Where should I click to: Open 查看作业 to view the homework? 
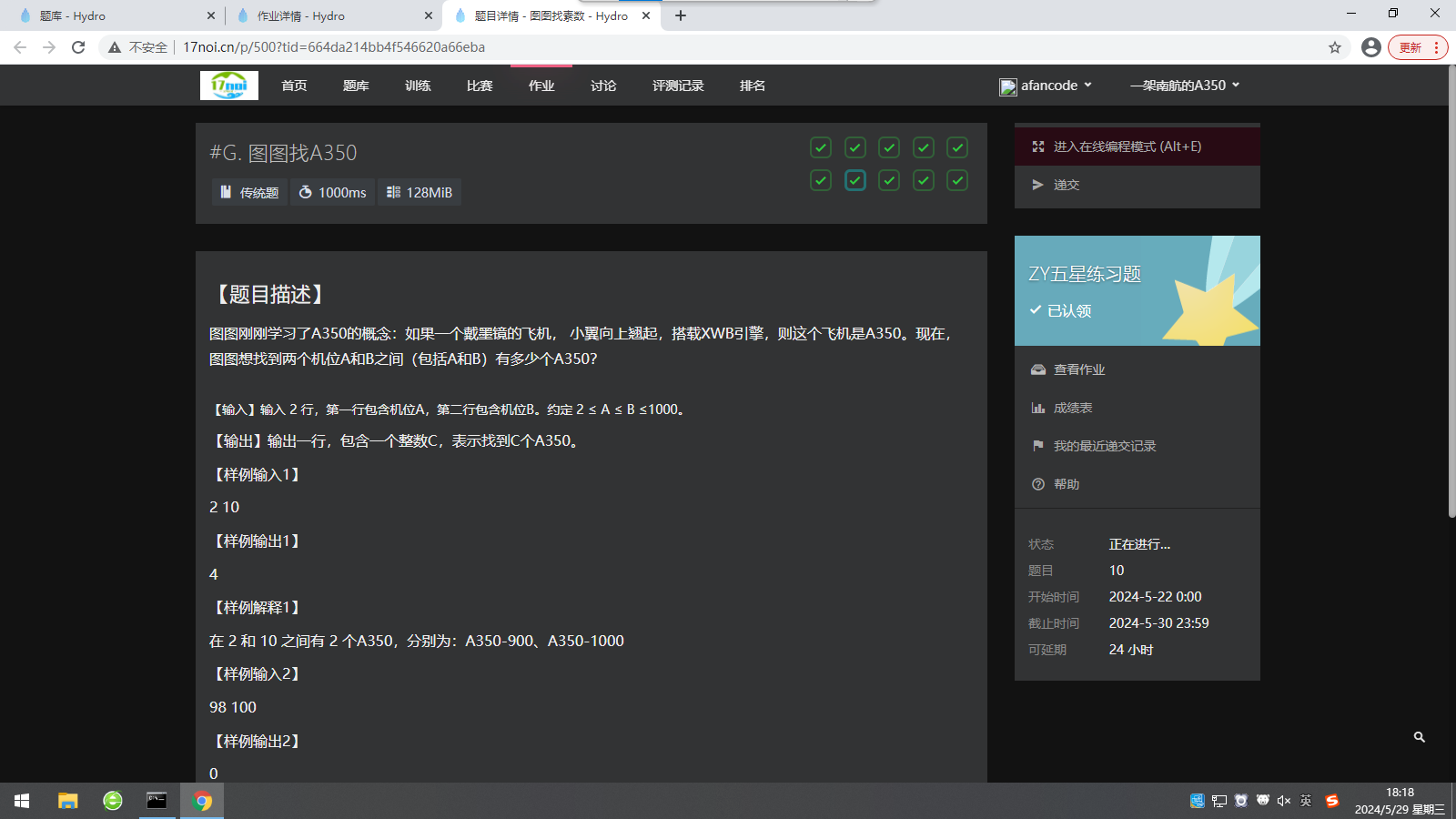[1137, 369]
